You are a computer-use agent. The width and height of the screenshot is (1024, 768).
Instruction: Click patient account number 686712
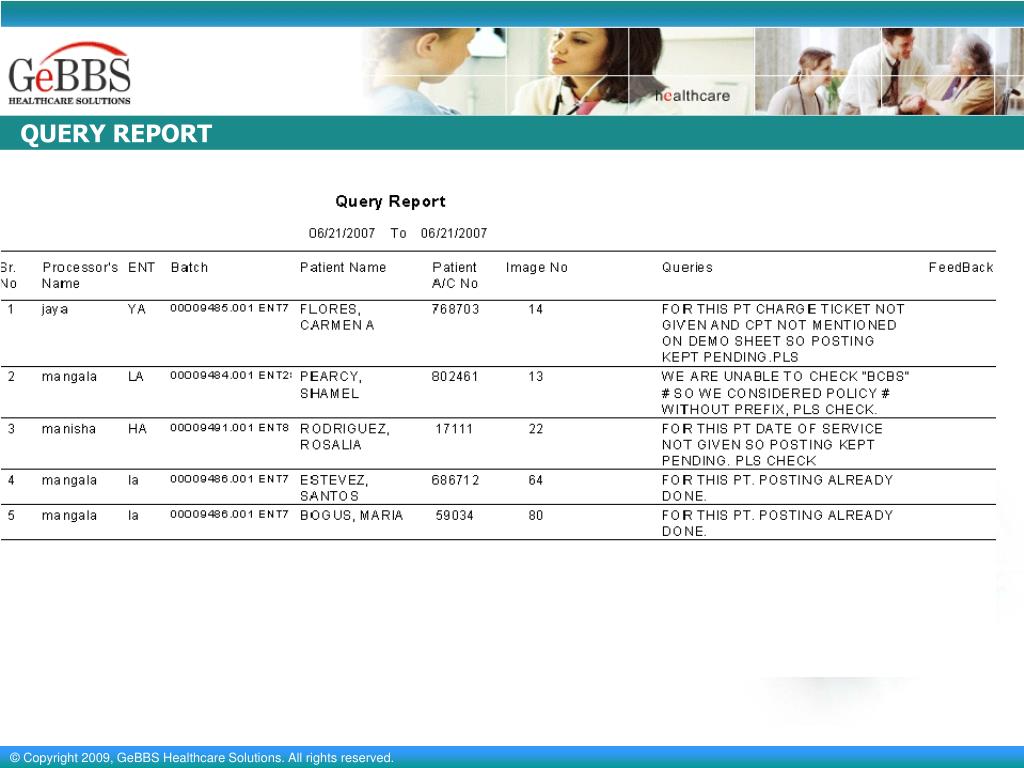point(455,480)
